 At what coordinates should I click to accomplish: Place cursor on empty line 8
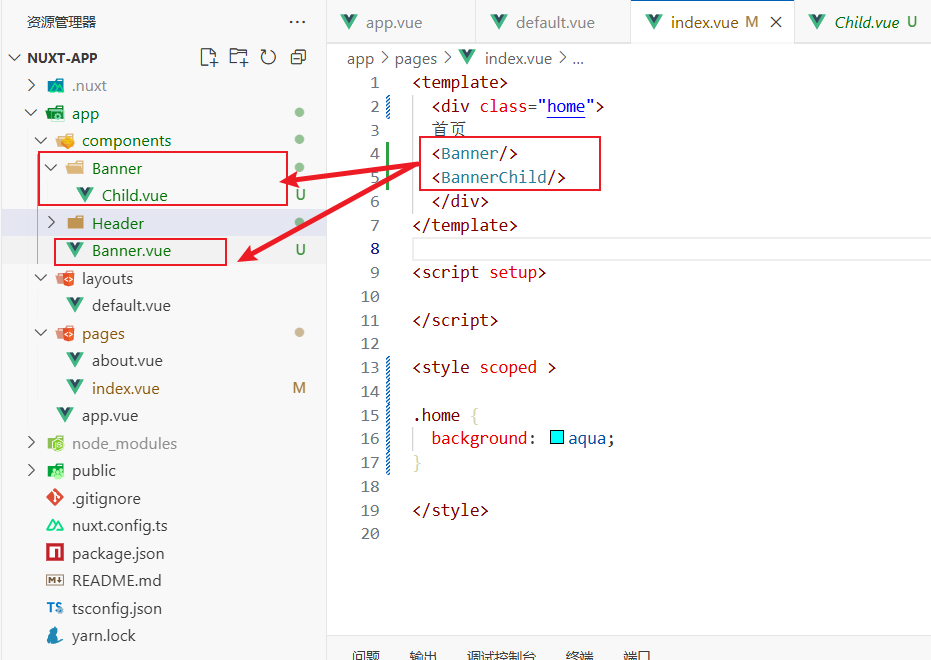click(671, 249)
